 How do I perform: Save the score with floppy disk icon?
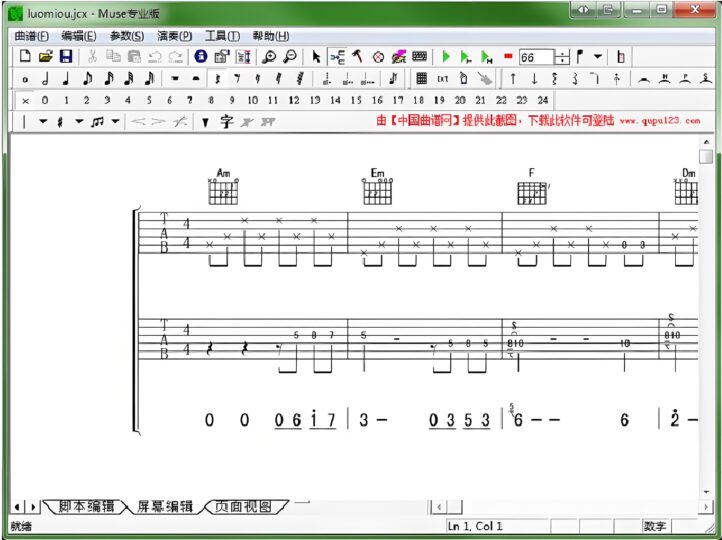point(66,57)
